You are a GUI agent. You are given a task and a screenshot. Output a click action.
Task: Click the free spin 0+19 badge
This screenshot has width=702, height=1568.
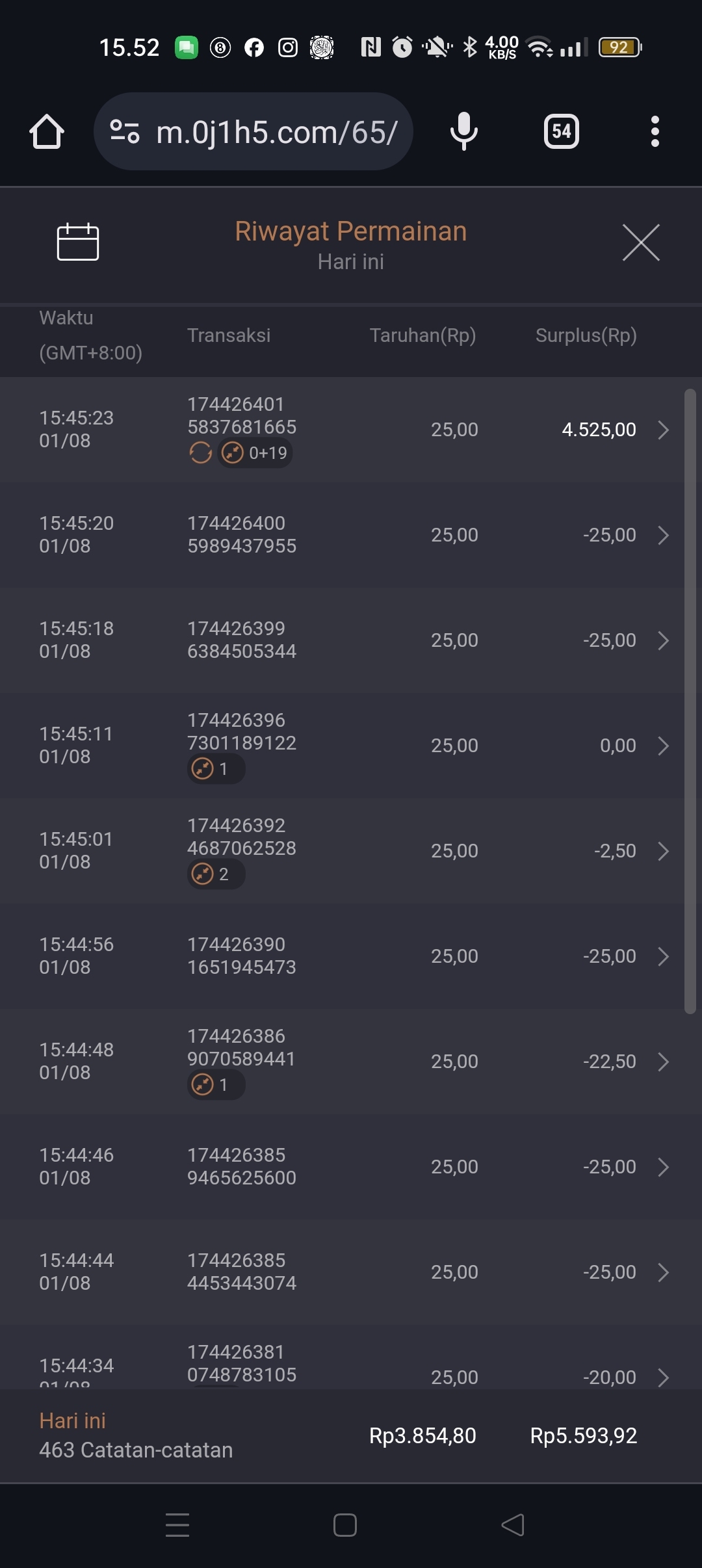[x=255, y=452]
